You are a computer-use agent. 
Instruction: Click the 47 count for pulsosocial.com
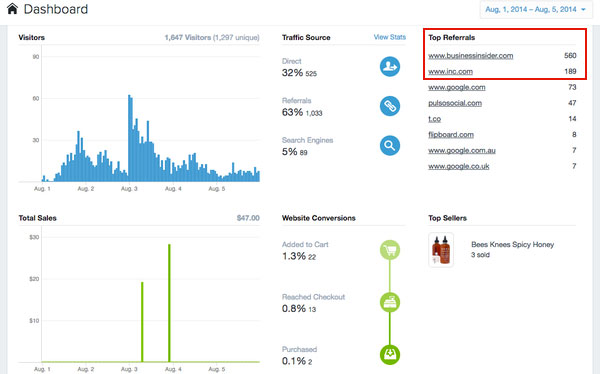[572, 103]
